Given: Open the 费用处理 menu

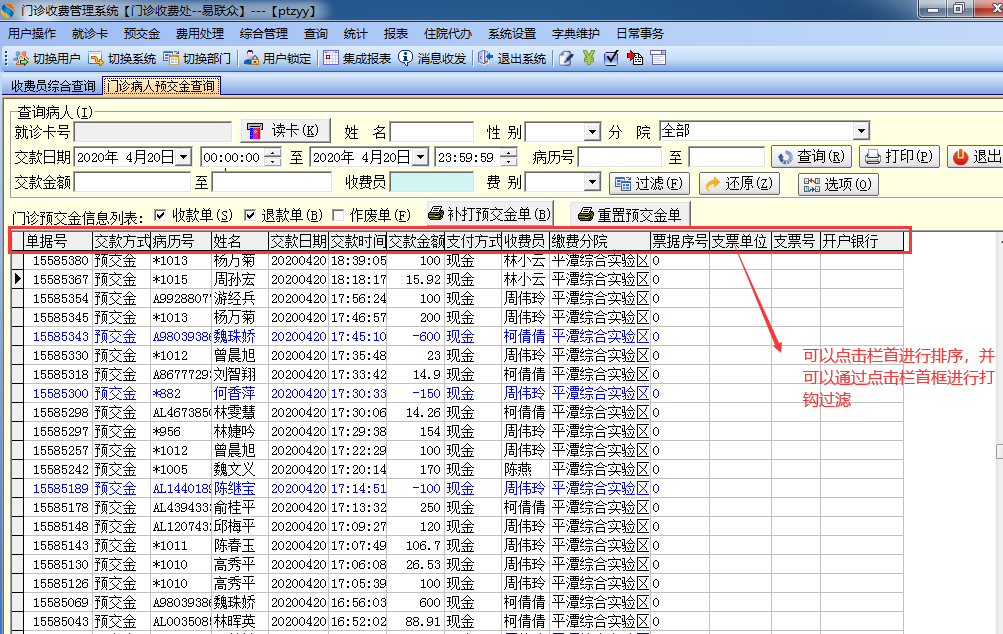Looking at the screenshot, I should pyautogui.click(x=200, y=33).
